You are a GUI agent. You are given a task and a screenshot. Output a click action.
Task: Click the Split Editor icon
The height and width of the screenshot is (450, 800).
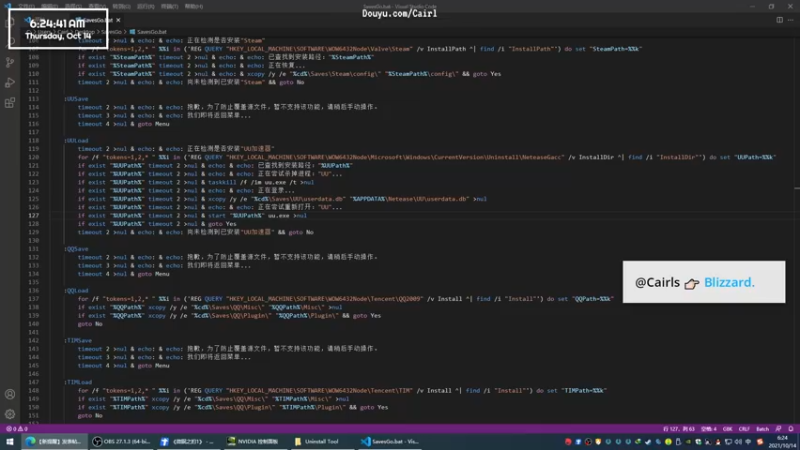[x=780, y=20]
